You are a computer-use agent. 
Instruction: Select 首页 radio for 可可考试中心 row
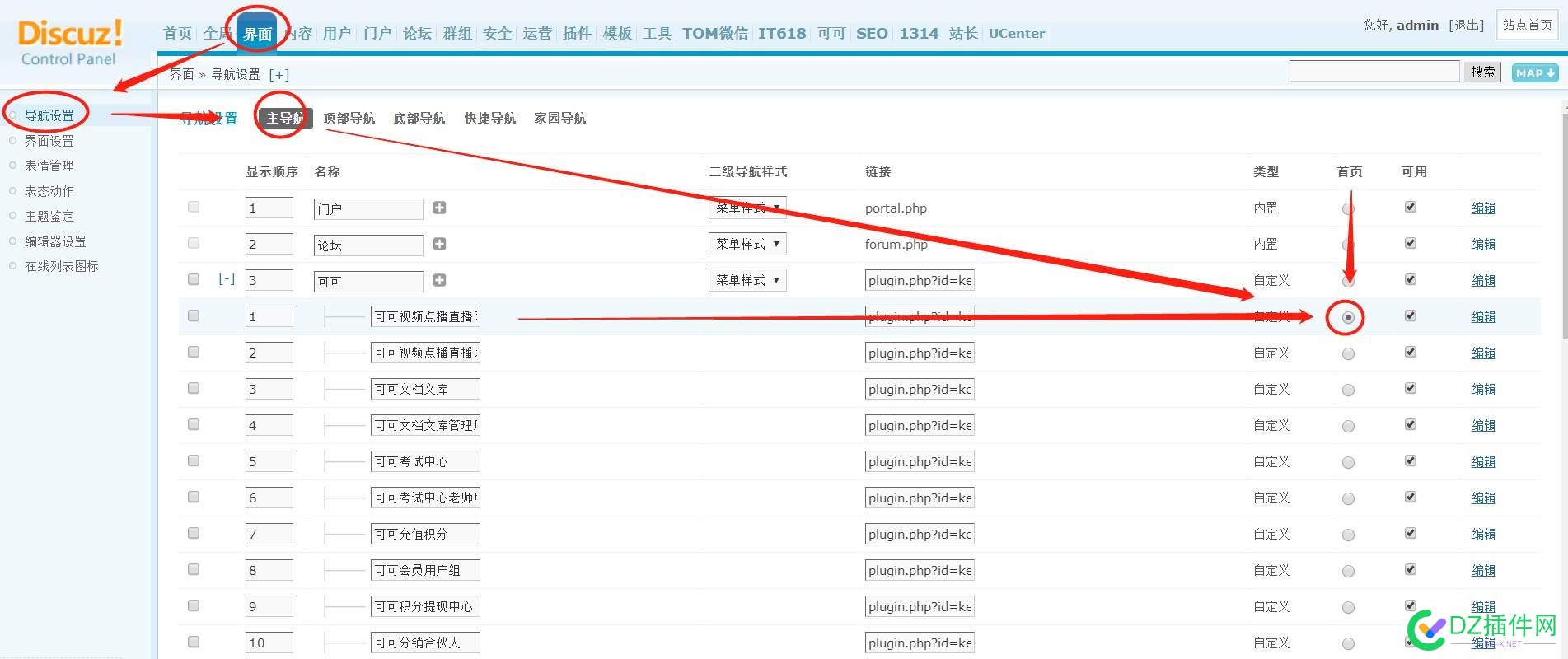click(1348, 462)
